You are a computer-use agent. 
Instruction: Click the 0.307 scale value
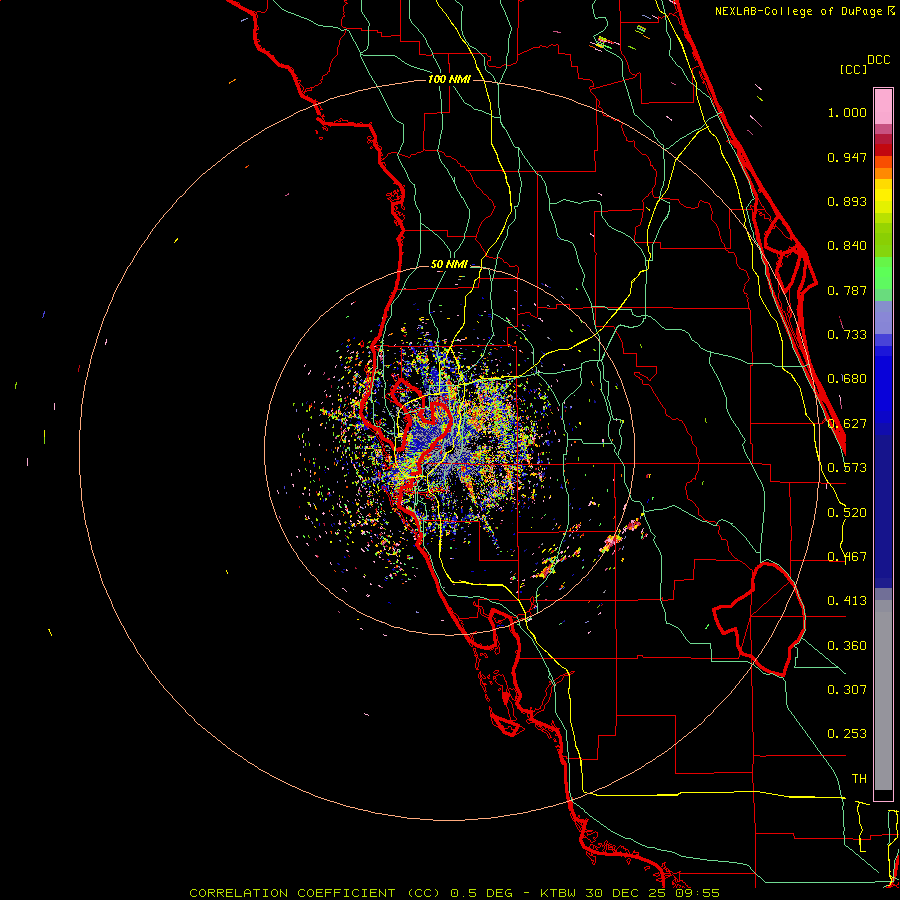(847, 690)
